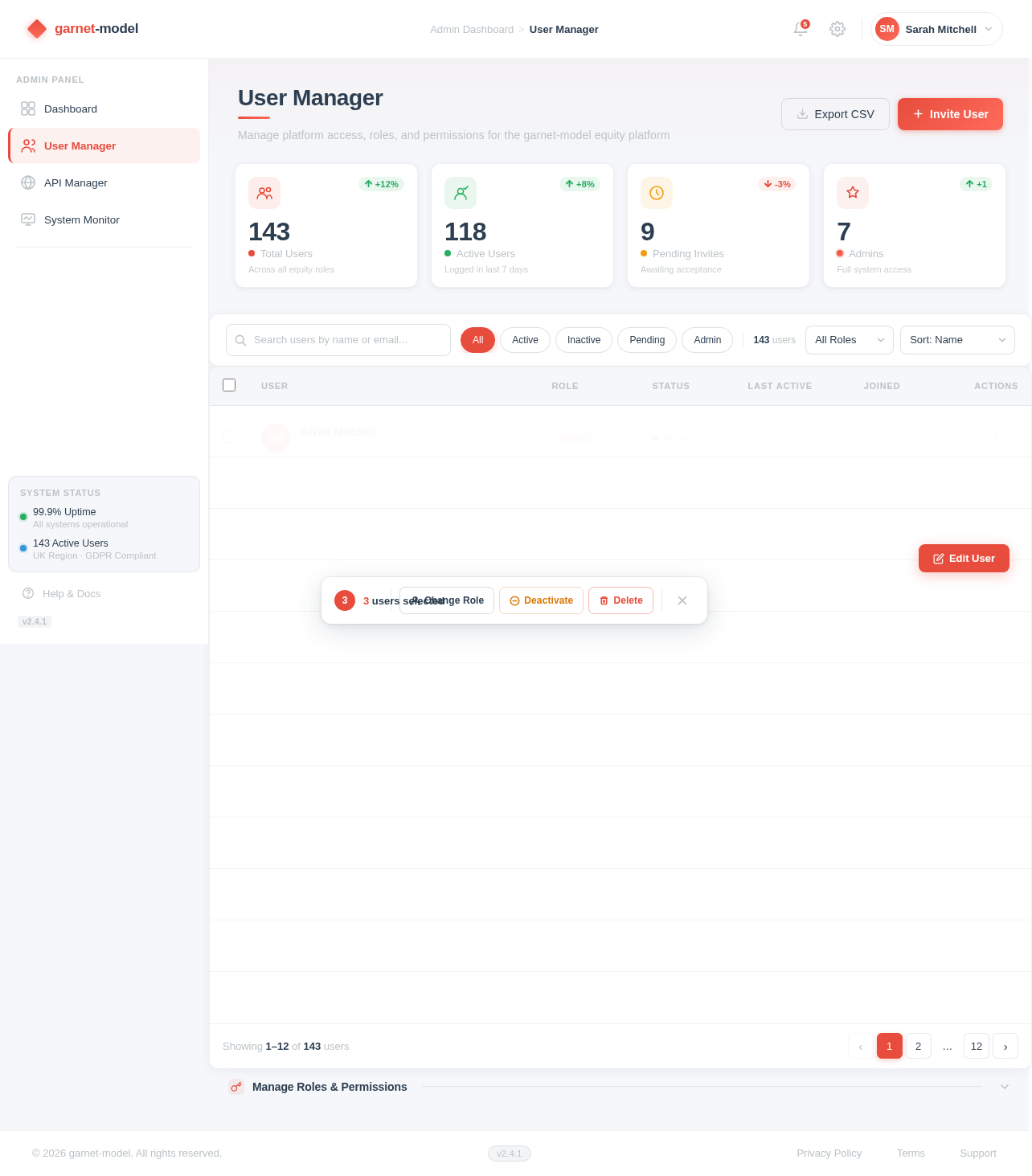
Task: Focus the search users input field
Action: coord(338,340)
